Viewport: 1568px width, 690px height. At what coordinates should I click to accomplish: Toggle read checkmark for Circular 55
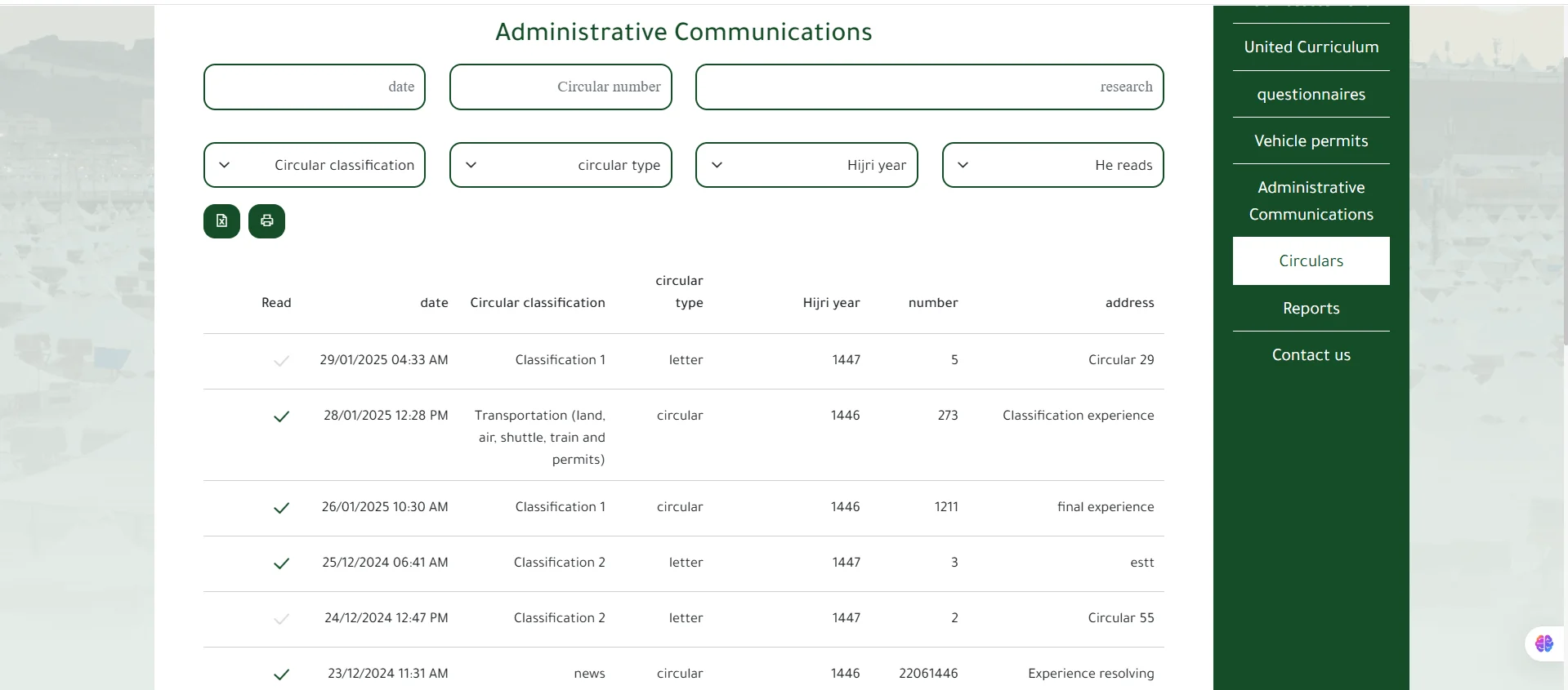pos(281,619)
